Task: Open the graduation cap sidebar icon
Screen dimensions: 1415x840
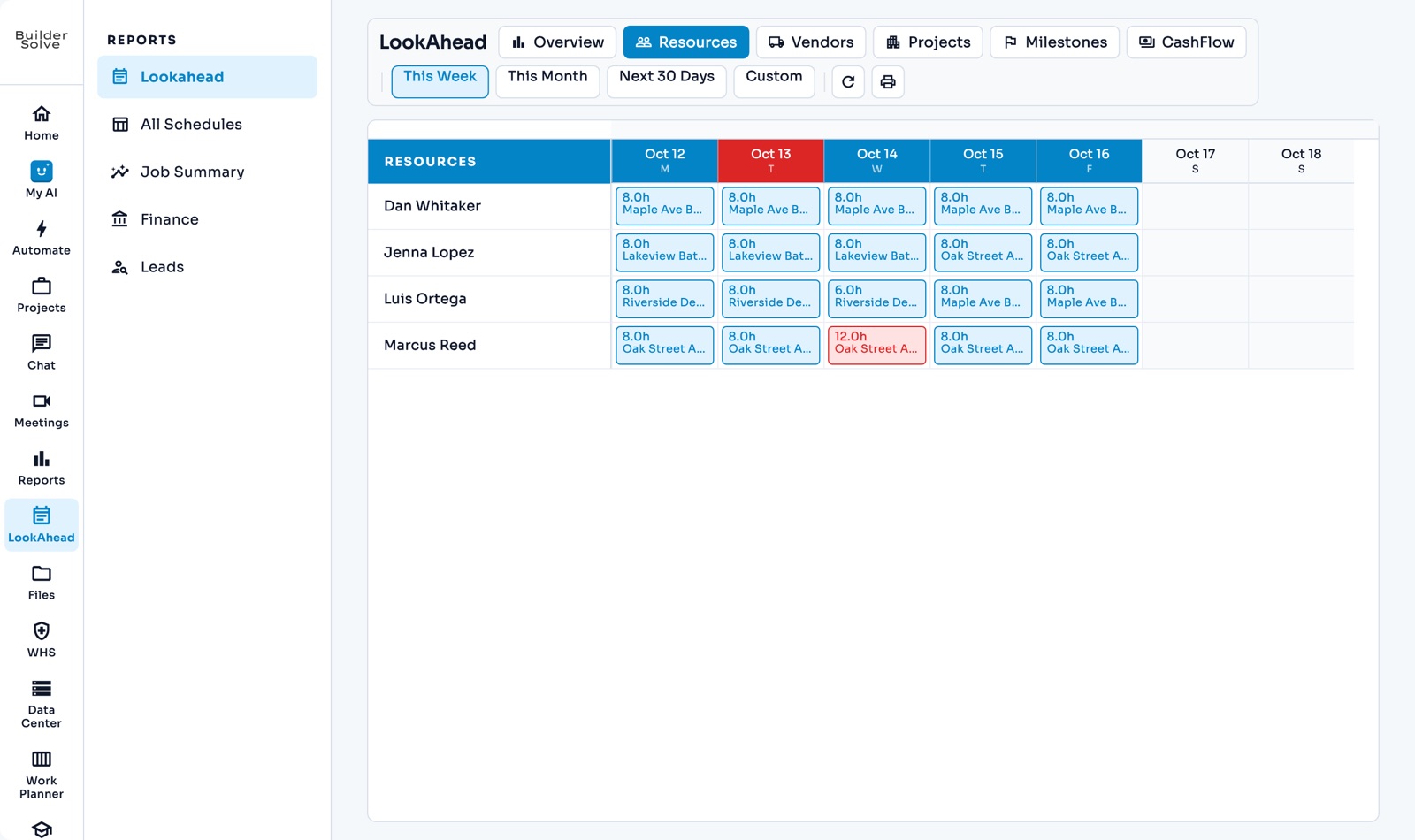Action: [42, 829]
